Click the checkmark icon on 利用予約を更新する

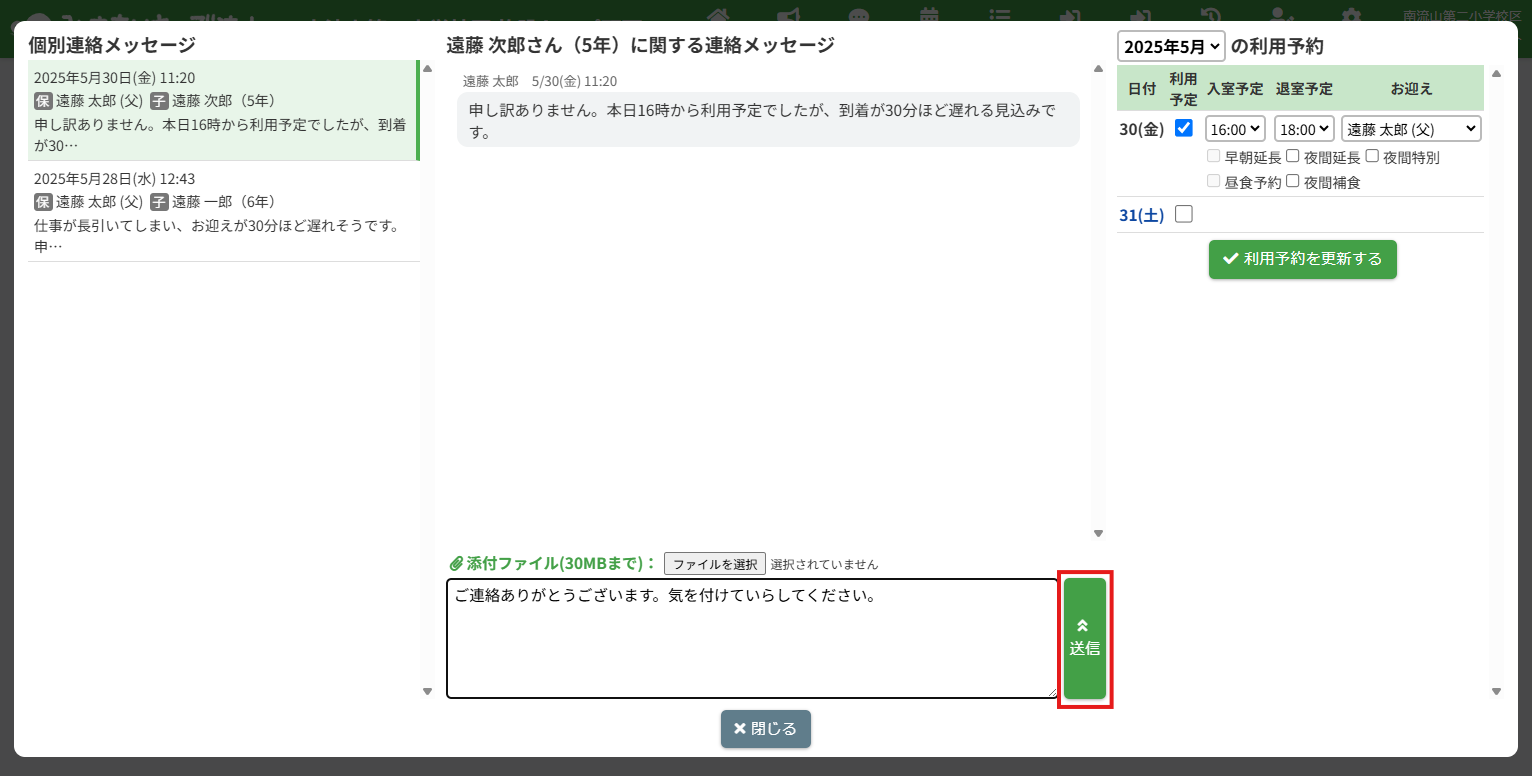1230,259
